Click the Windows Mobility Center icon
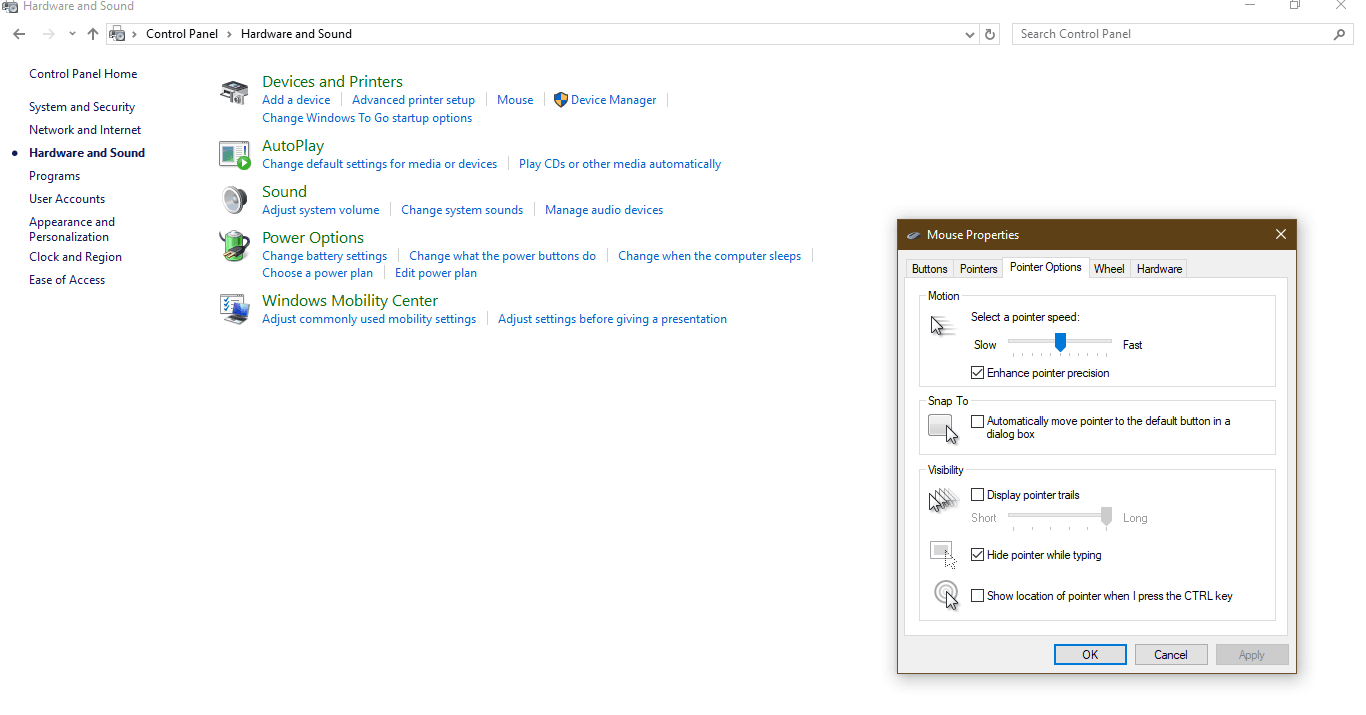This screenshot has height=715, width=1366. click(x=234, y=309)
